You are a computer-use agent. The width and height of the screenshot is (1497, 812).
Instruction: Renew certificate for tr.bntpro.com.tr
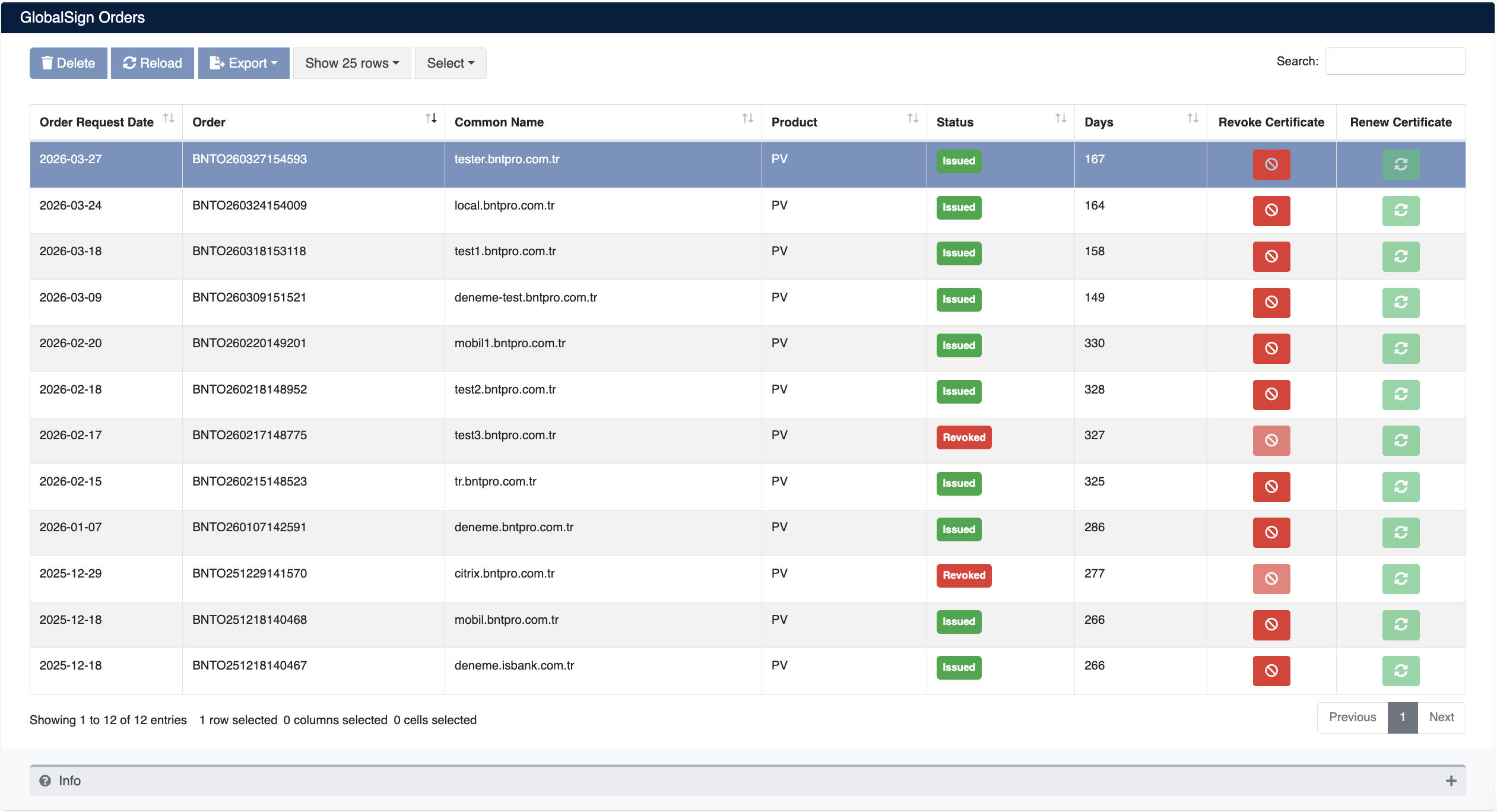point(1401,487)
